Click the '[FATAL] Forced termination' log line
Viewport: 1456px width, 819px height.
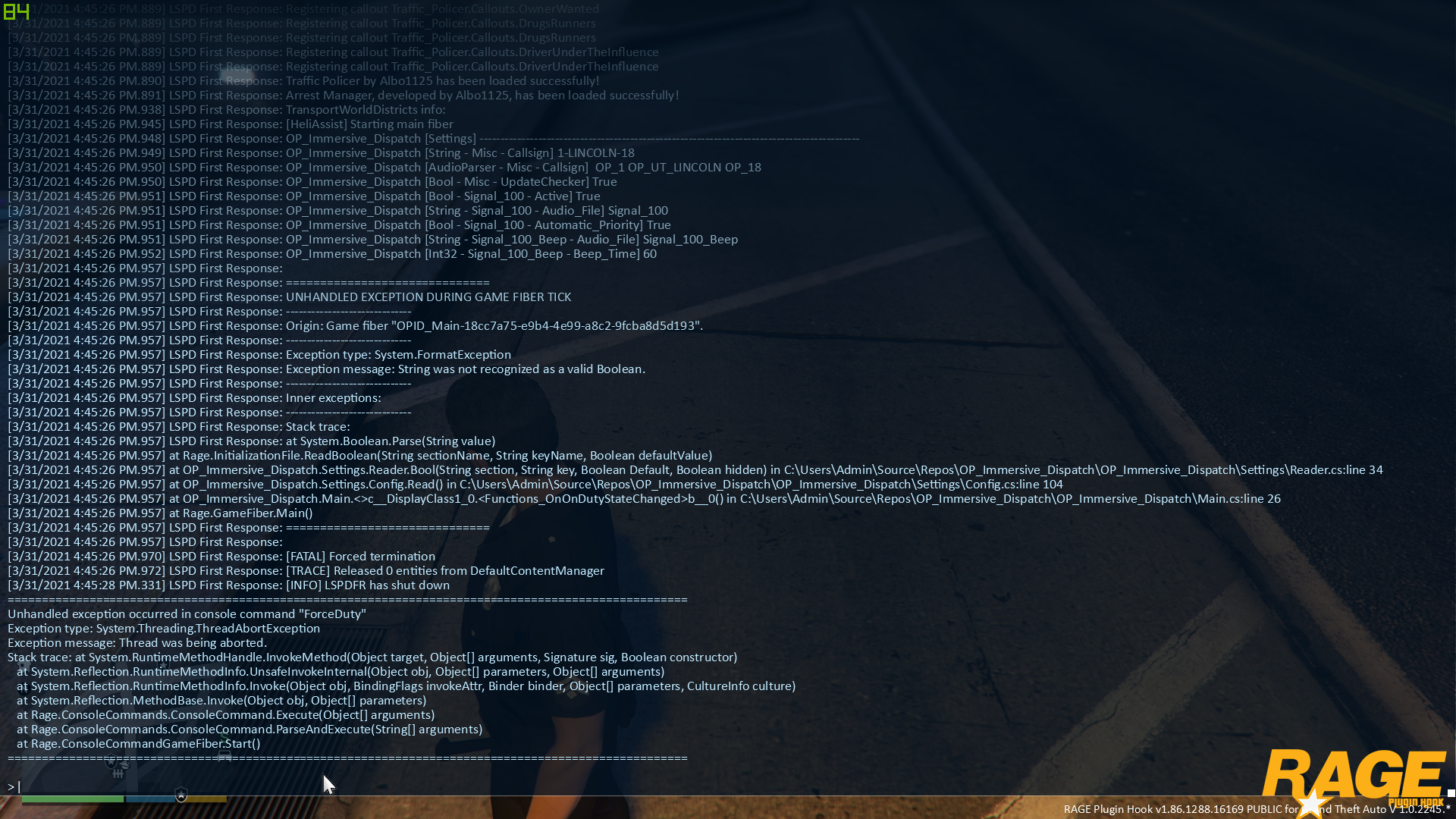[360, 557]
